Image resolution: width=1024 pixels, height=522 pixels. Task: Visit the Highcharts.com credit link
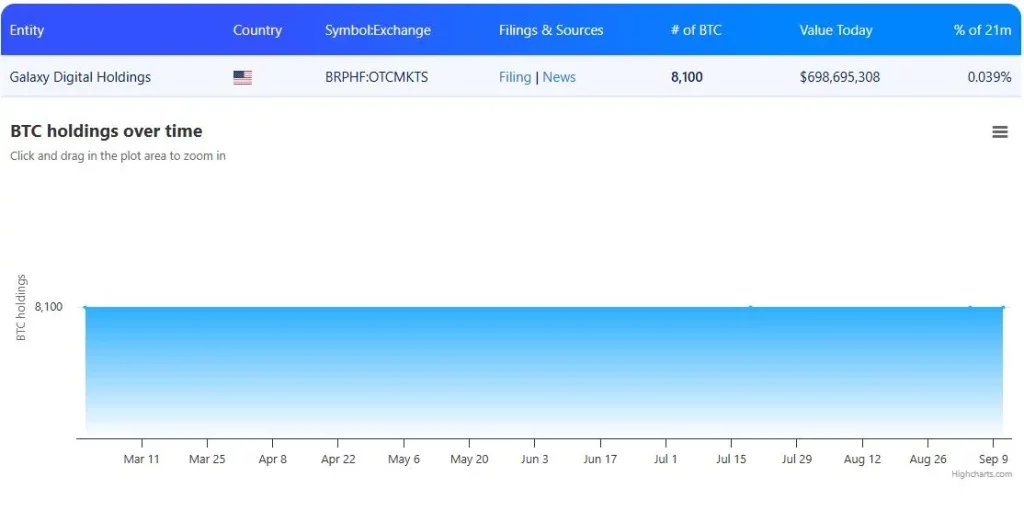pos(982,474)
